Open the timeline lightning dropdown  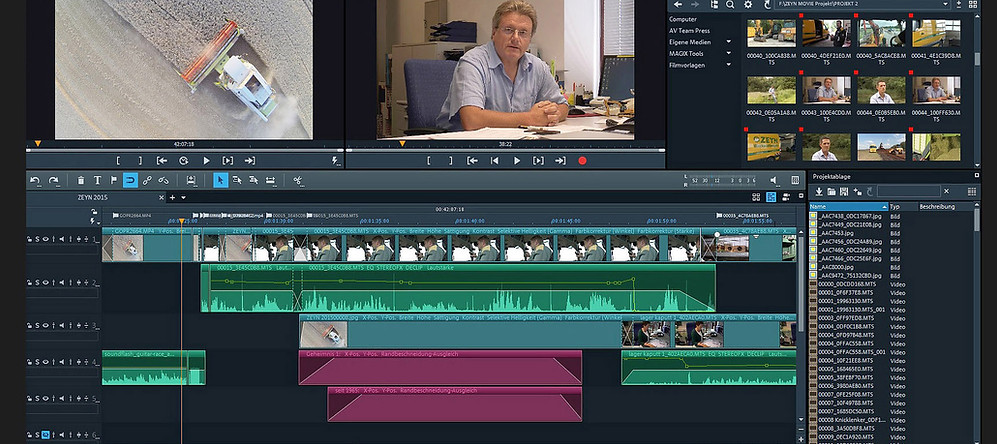[x=94, y=222]
